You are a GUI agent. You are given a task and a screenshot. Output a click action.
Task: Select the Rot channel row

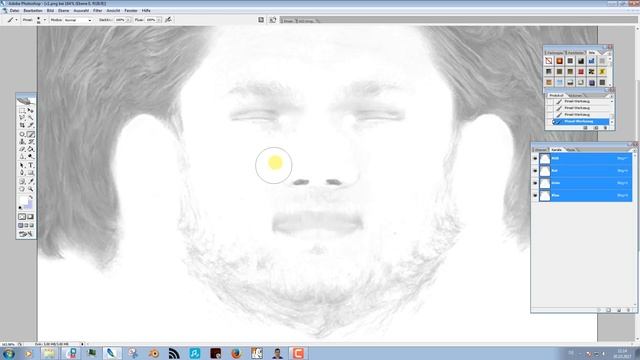pos(585,171)
